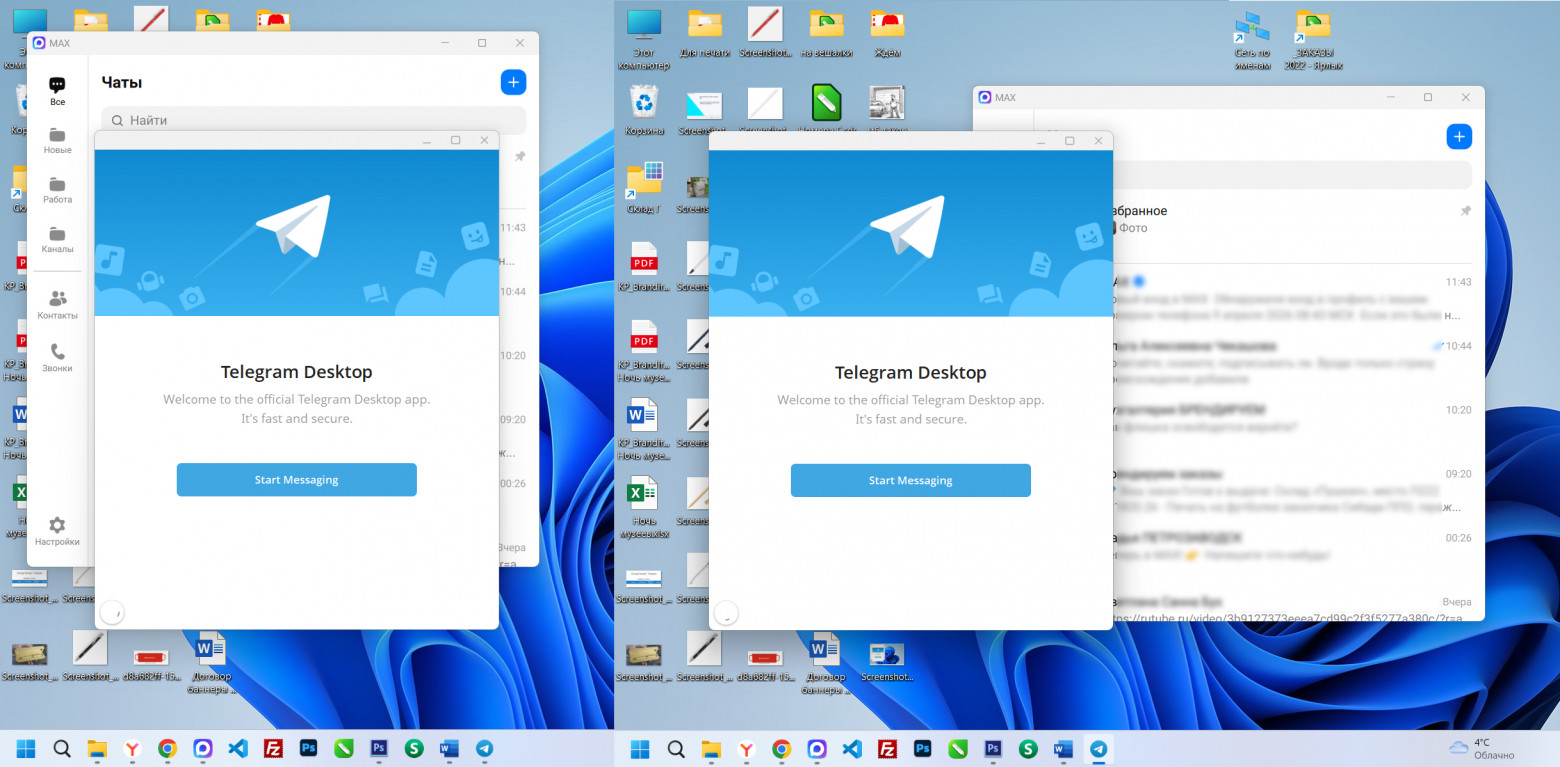Go to Звонки in the MAX sidebar
The width and height of the screenshot is (1560, 767).
(x=57, y=358)
